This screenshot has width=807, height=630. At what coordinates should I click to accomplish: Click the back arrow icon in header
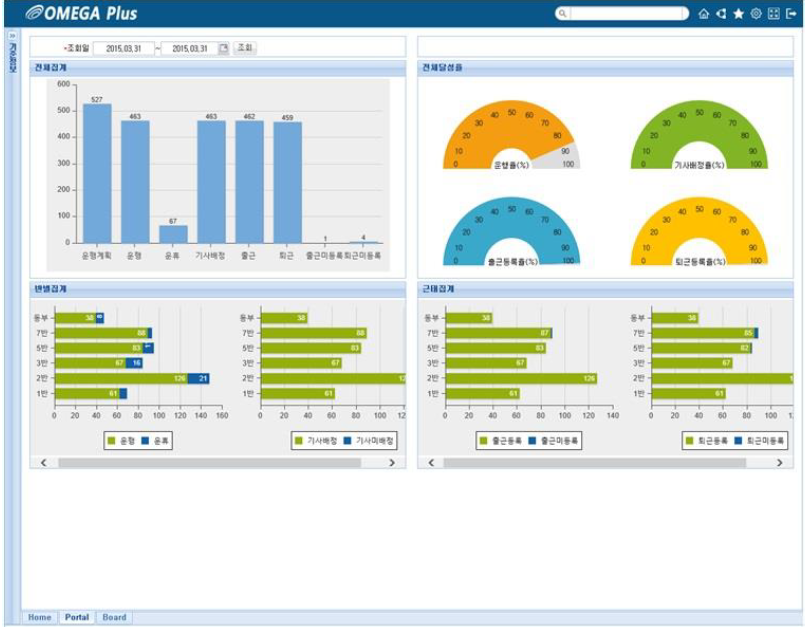point(721,14)
